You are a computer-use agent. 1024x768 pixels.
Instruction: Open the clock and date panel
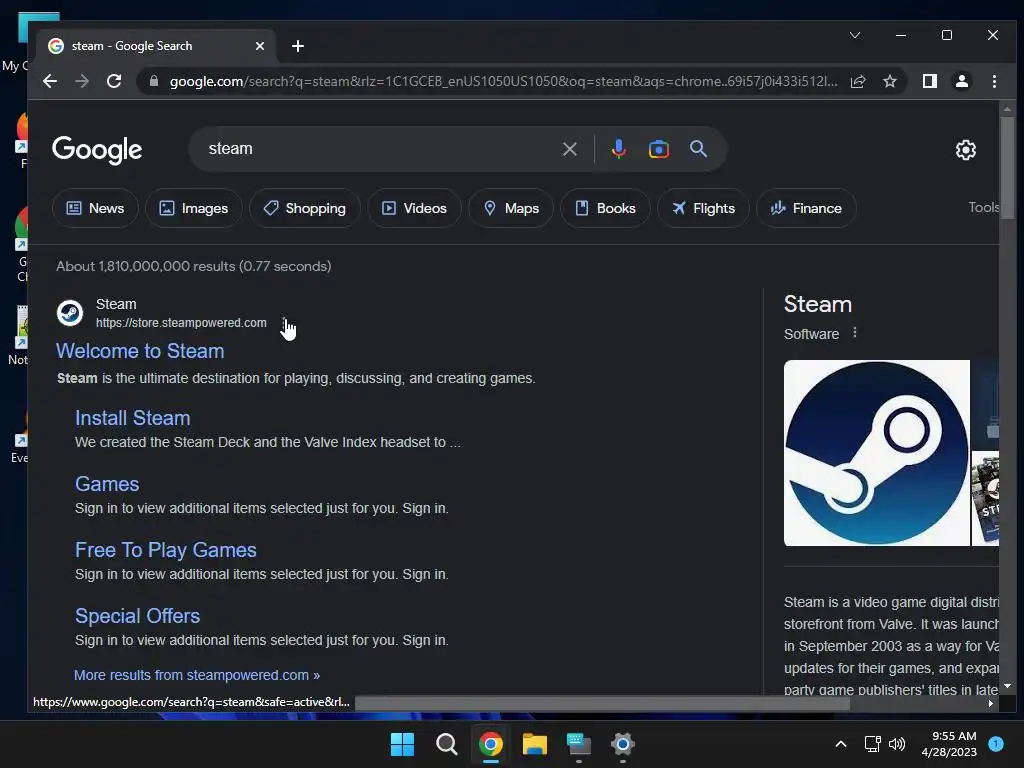click(949, 744)
